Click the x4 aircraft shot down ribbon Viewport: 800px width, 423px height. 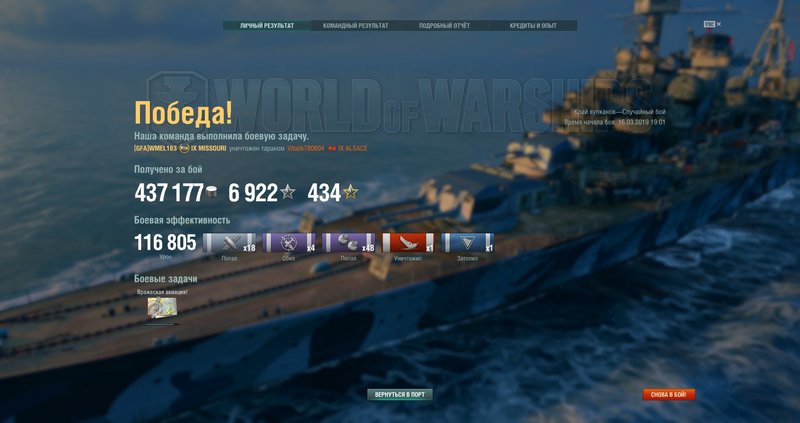coord(289,243)
